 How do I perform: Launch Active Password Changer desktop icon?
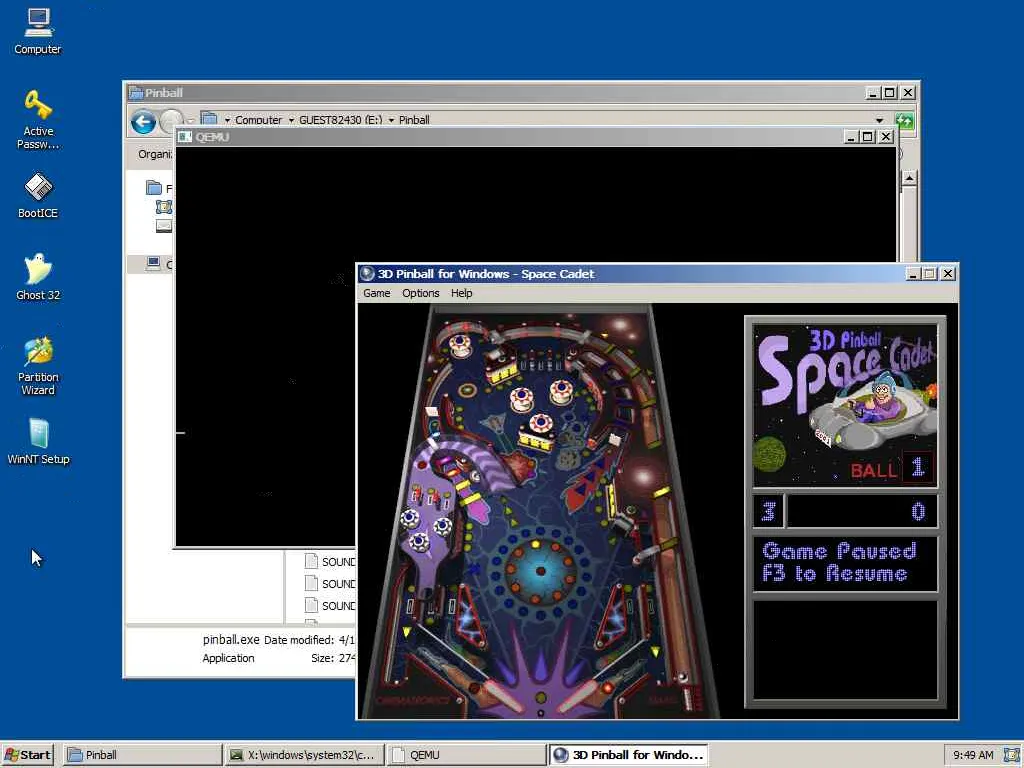[x=38, y=120]
